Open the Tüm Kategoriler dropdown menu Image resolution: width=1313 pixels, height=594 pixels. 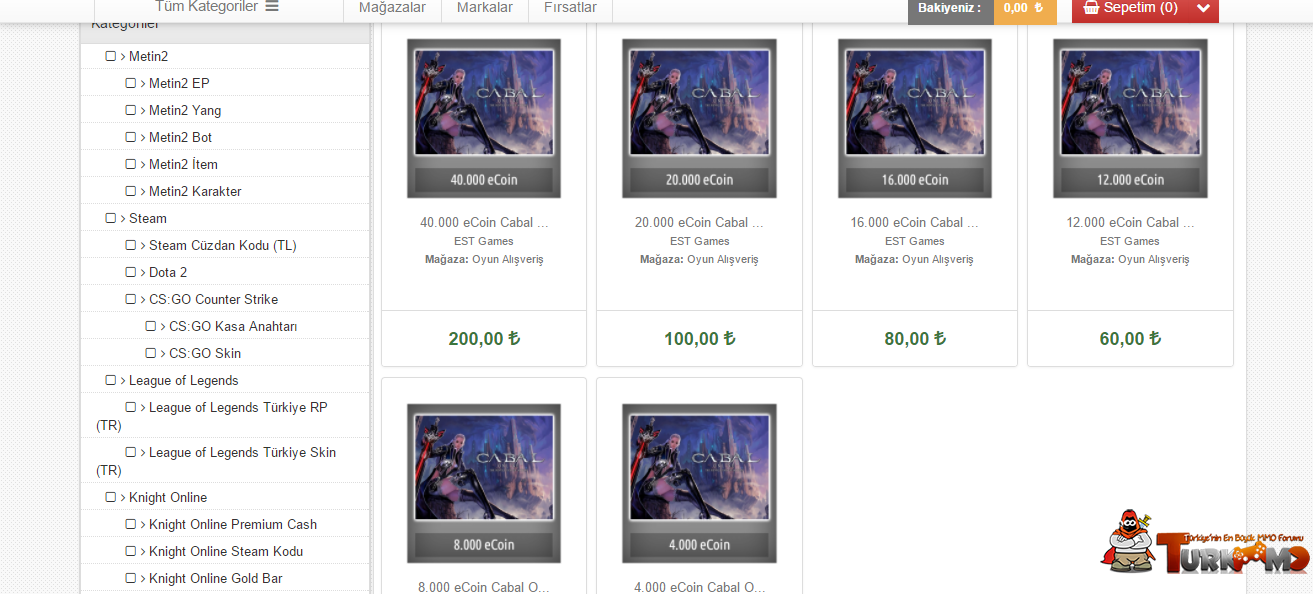(216, 7)
